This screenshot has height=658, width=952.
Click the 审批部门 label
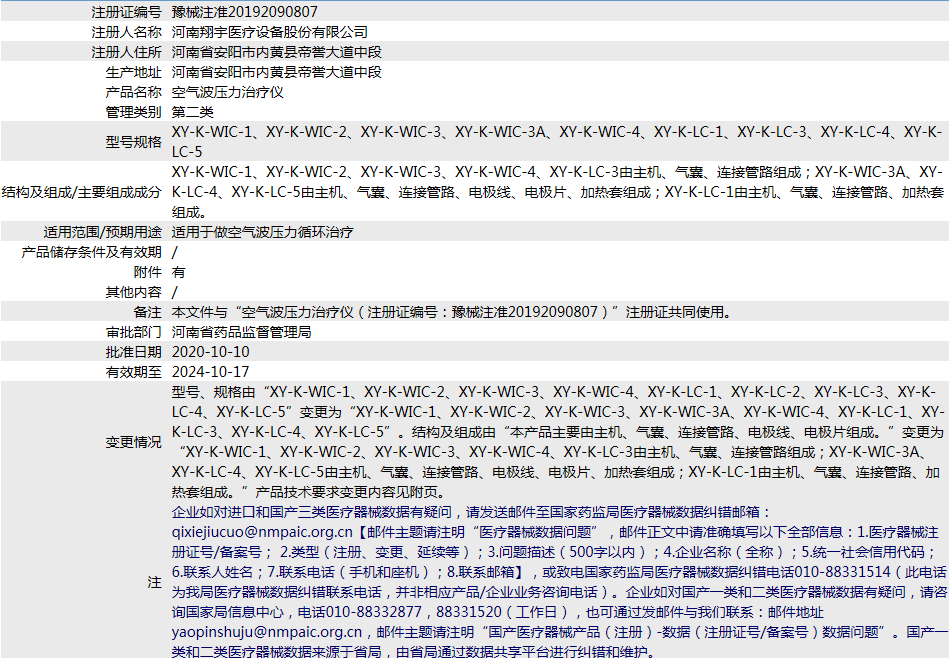(x=134, y=333)
